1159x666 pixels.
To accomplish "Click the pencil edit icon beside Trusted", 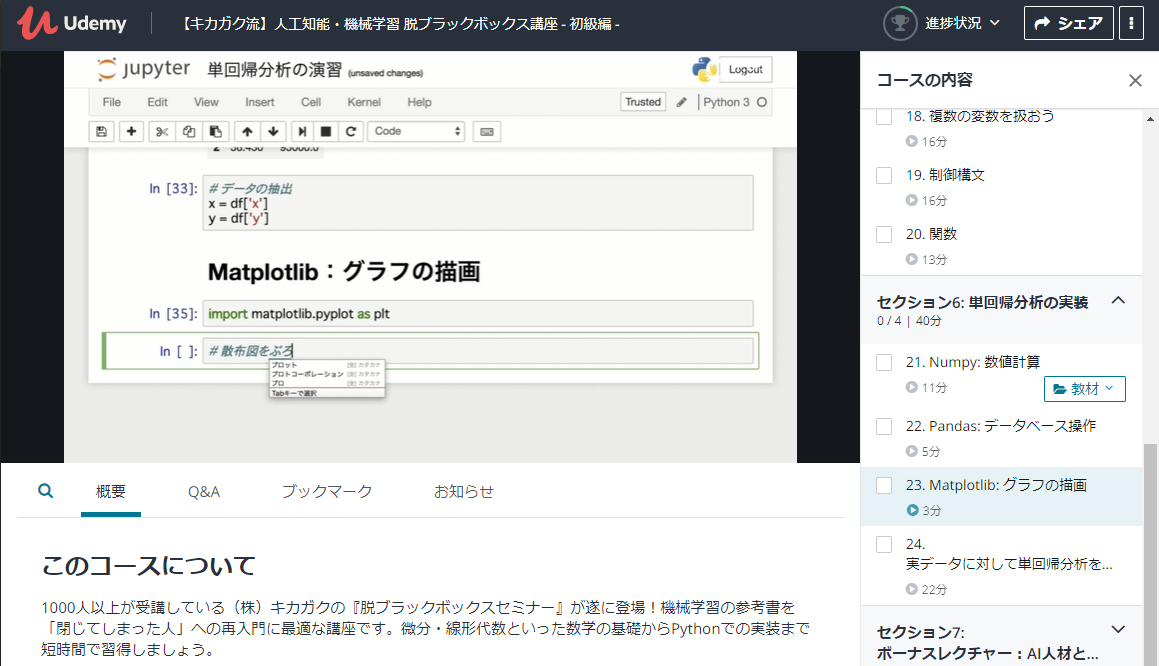I will pyautogui.click(x=682, y=102).
